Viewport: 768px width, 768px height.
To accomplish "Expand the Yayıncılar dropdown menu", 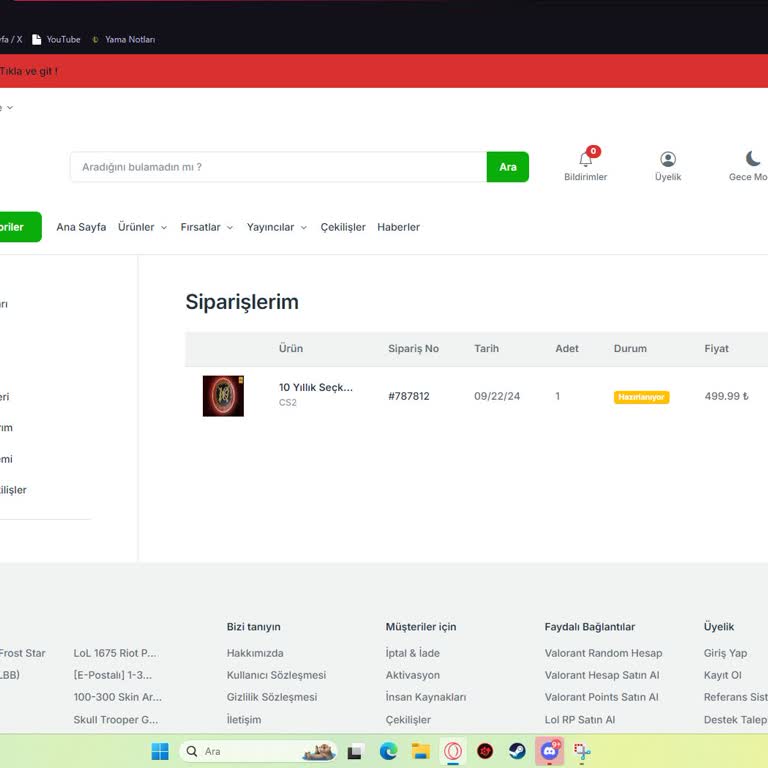I will pyautogui.click(x=277, y=227).
